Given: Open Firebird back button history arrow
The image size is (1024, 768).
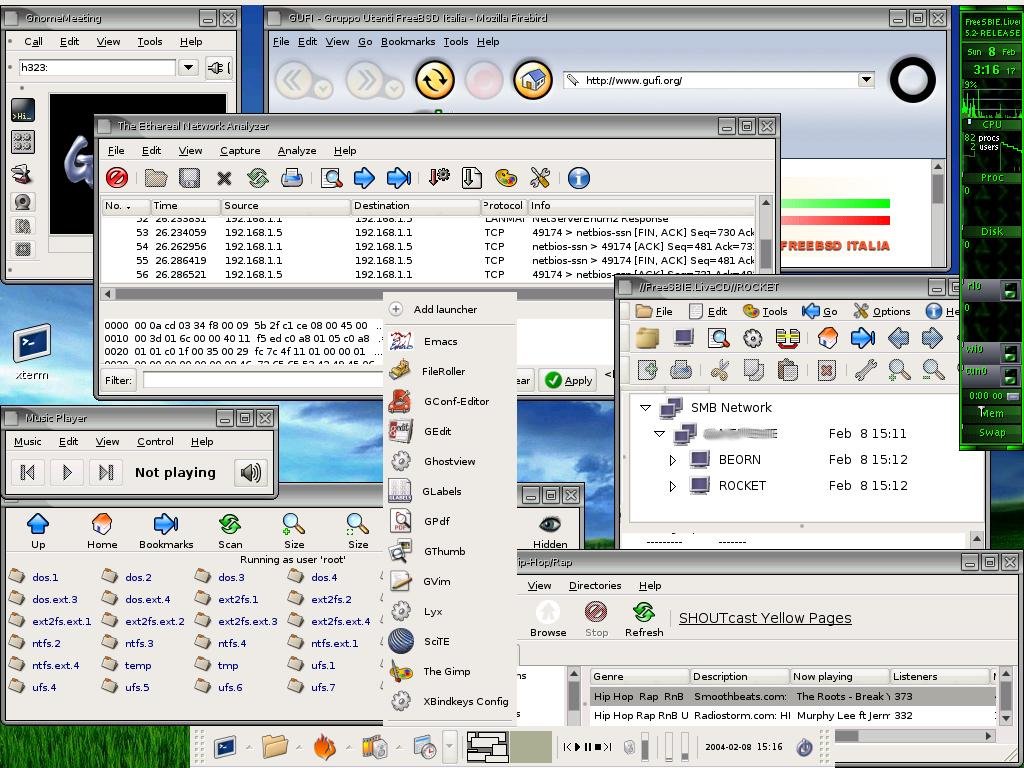Looking at the screenshot, I should (x=322, y=88).
